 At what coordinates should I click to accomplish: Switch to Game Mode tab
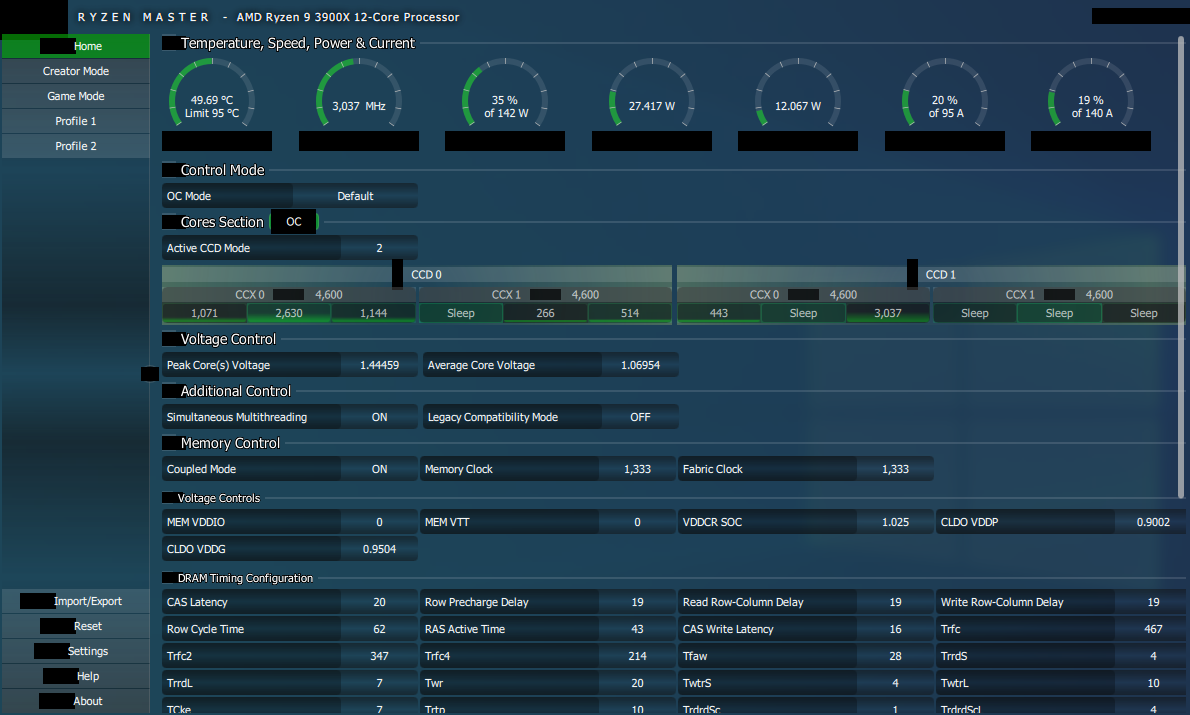[76, 96]
